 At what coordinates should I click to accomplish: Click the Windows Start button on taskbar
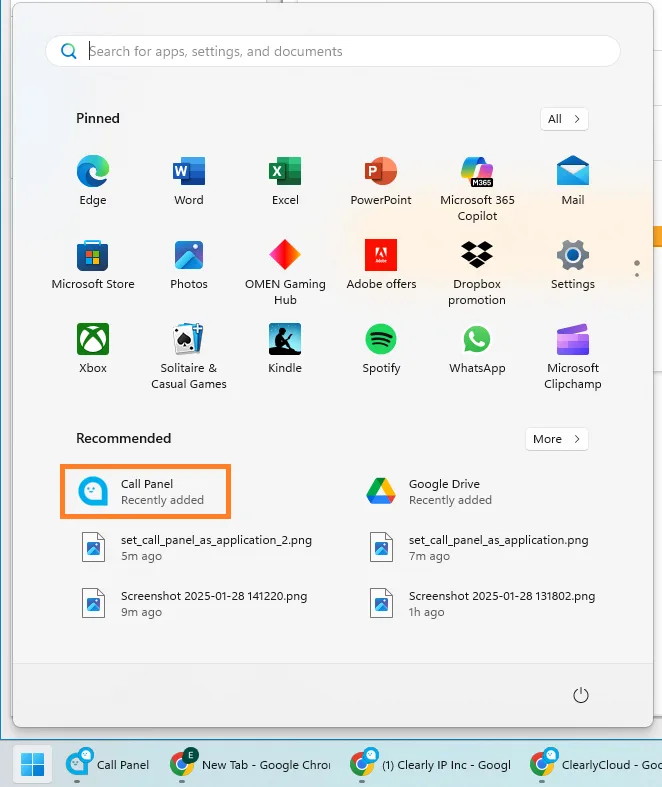coord(33,764)
